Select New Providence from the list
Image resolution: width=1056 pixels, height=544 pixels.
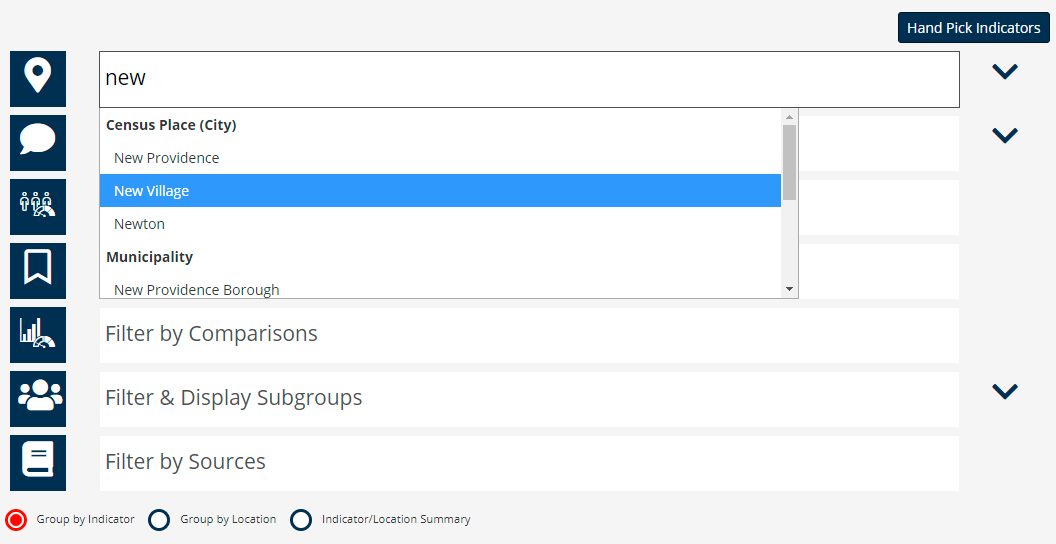tap(167, 158)
